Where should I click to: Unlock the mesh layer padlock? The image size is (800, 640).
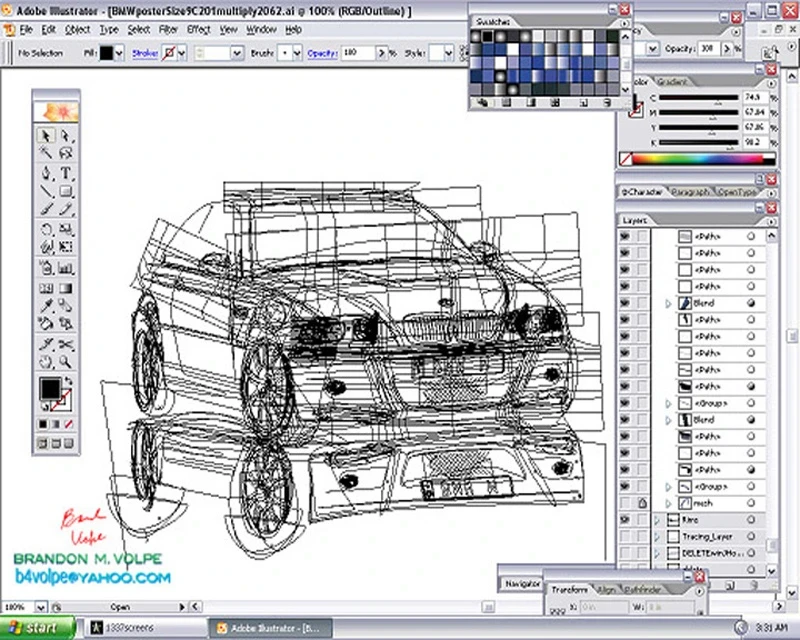coord(641,503)
